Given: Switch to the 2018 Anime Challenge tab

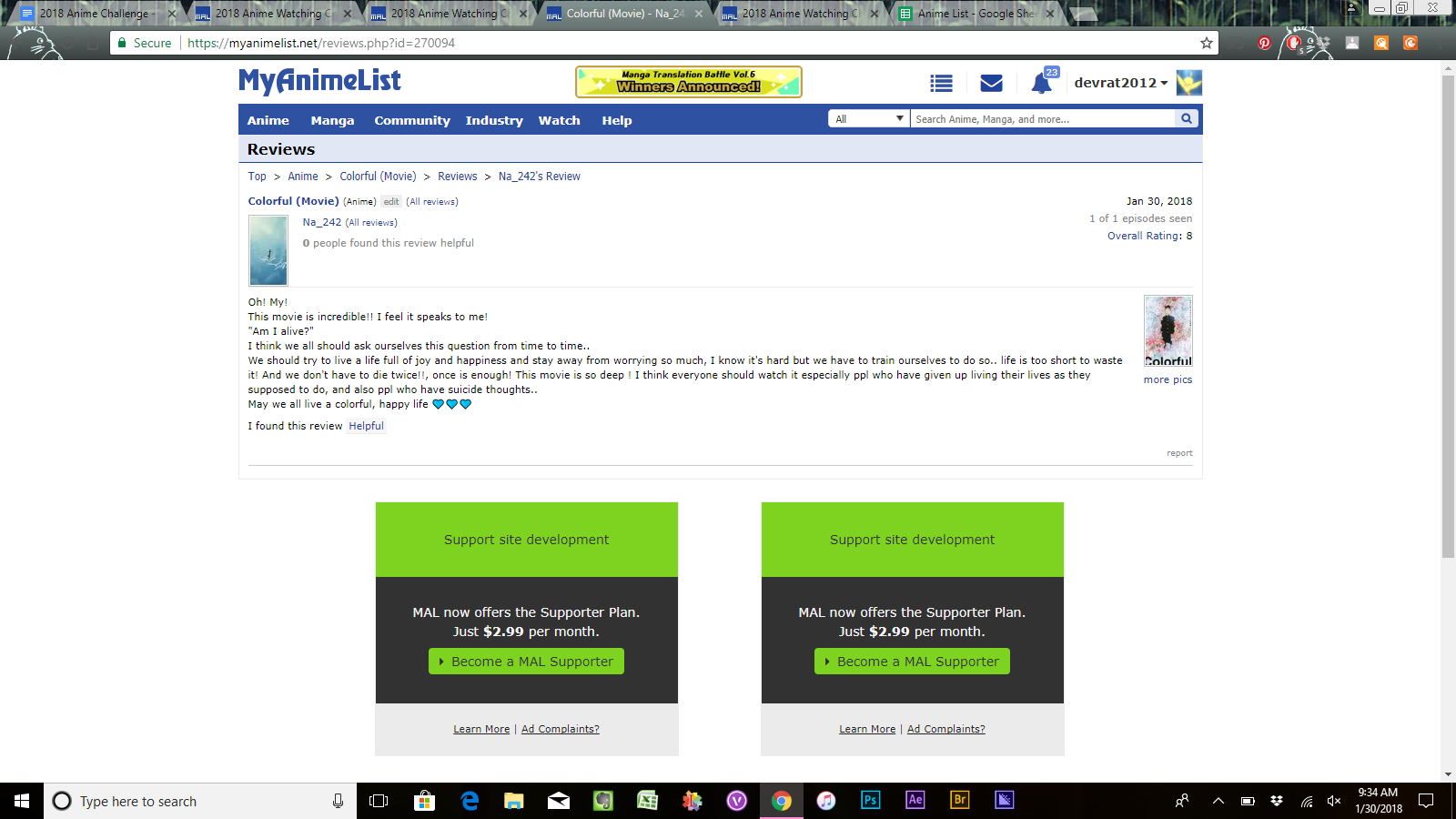Looking at the screenshot, I should (95, 14).
